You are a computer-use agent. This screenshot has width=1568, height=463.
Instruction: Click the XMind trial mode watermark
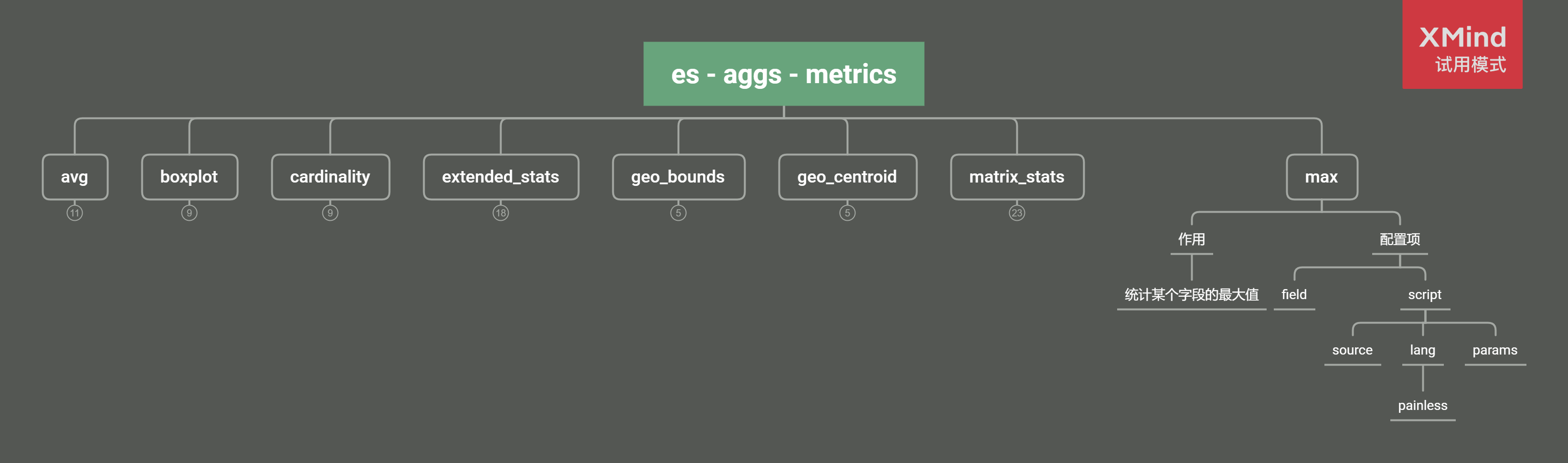(1462, 46)
